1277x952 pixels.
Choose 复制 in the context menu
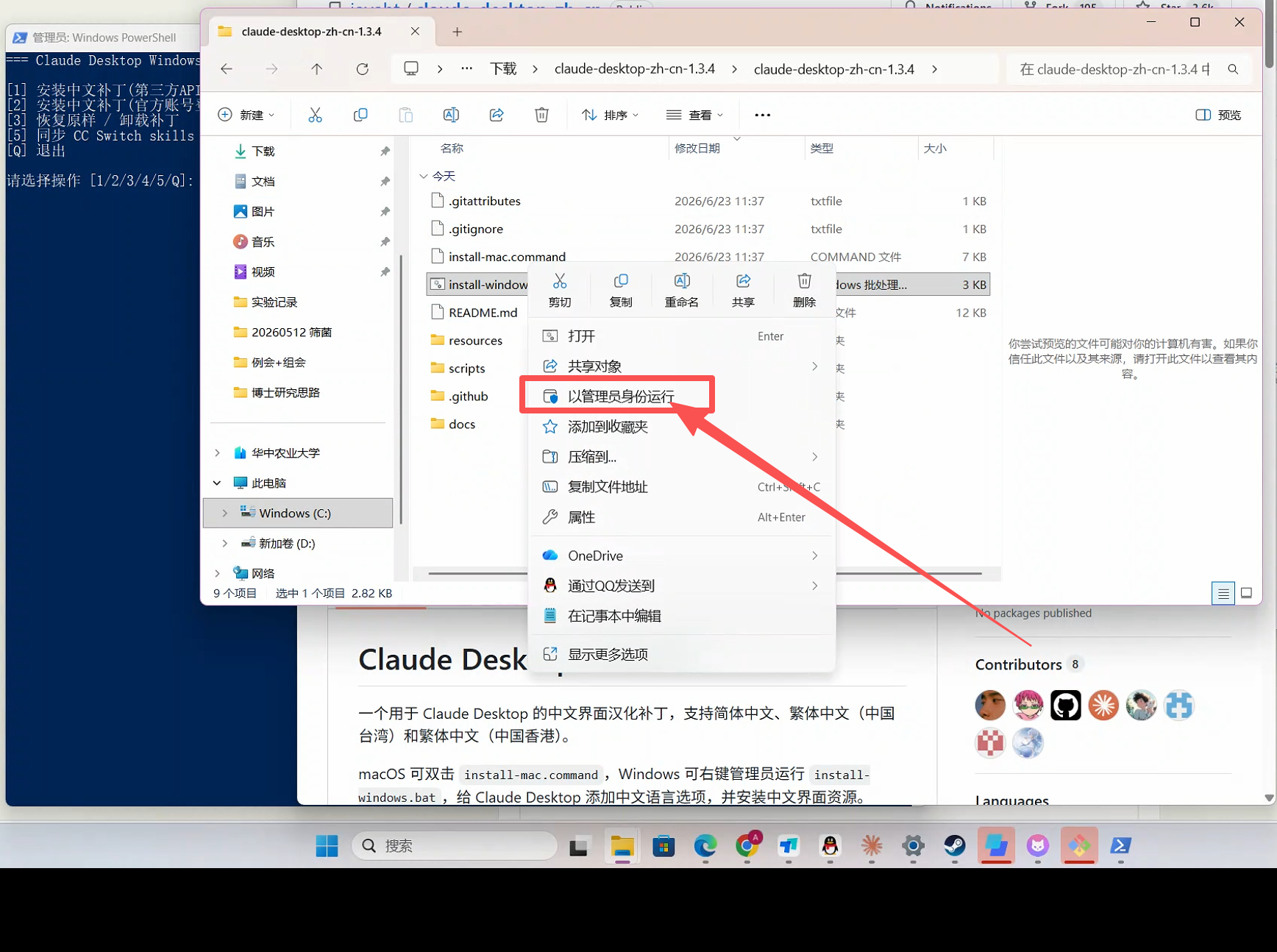[x=621, y=291]
